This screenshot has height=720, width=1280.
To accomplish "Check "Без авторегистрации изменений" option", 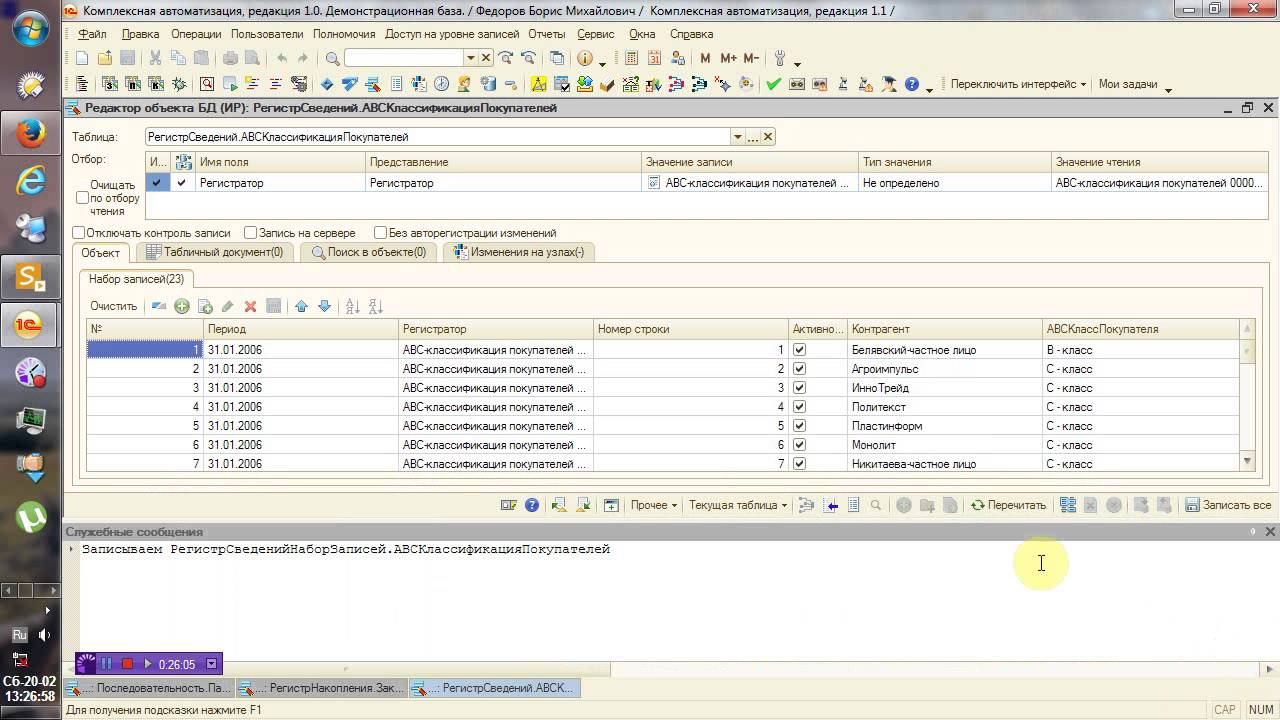I will coord(380,233).
